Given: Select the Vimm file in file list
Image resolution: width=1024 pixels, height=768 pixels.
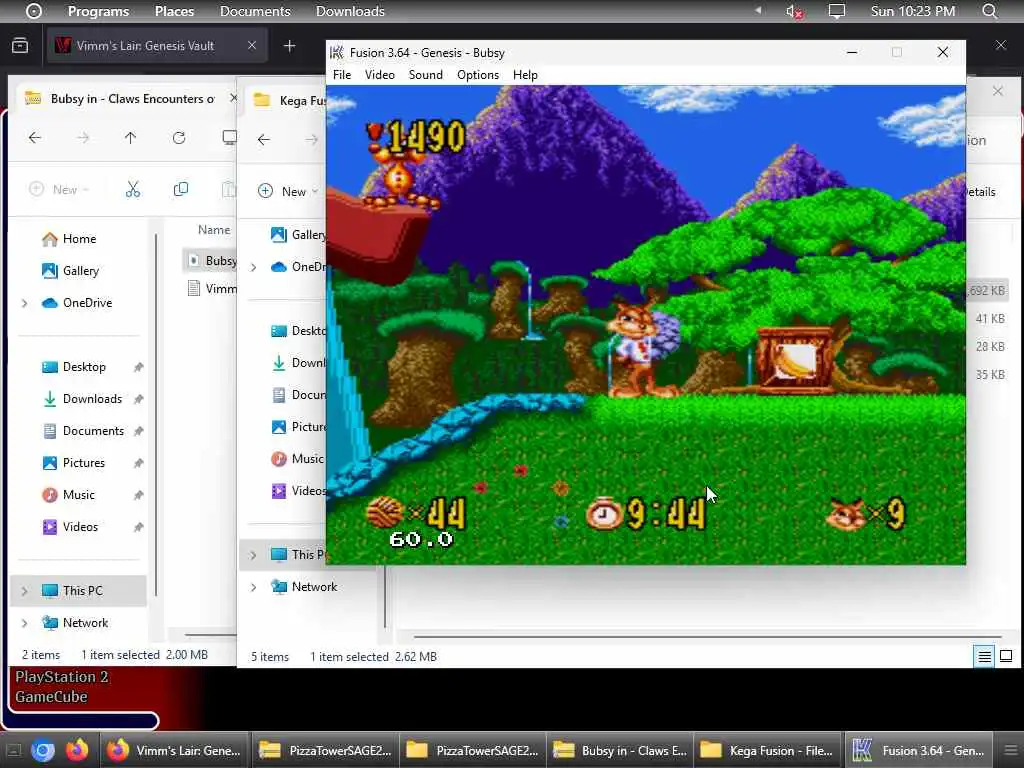Looking at the screenshot, I should tap(211, 289).
